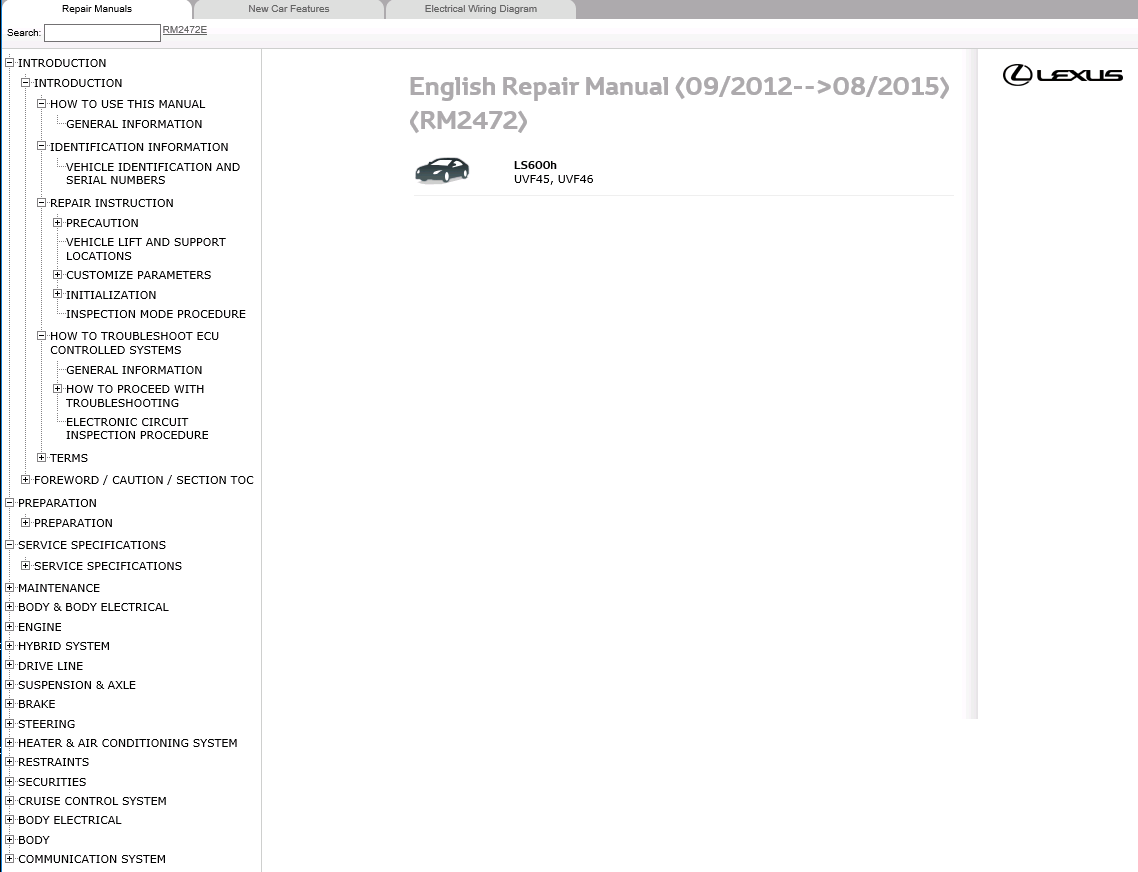This screenshot has width=1138, height=872.
Task: Collapse the top-level PREPARATION node
Action: [9, 502]
